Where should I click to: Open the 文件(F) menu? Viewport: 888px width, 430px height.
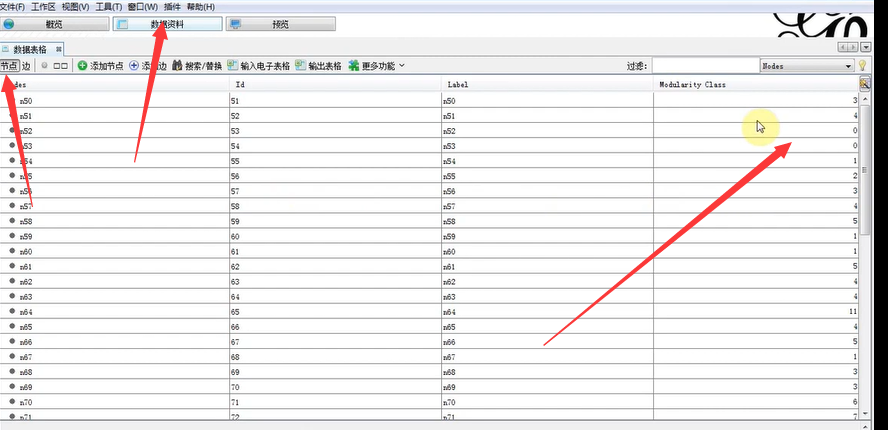12,7
